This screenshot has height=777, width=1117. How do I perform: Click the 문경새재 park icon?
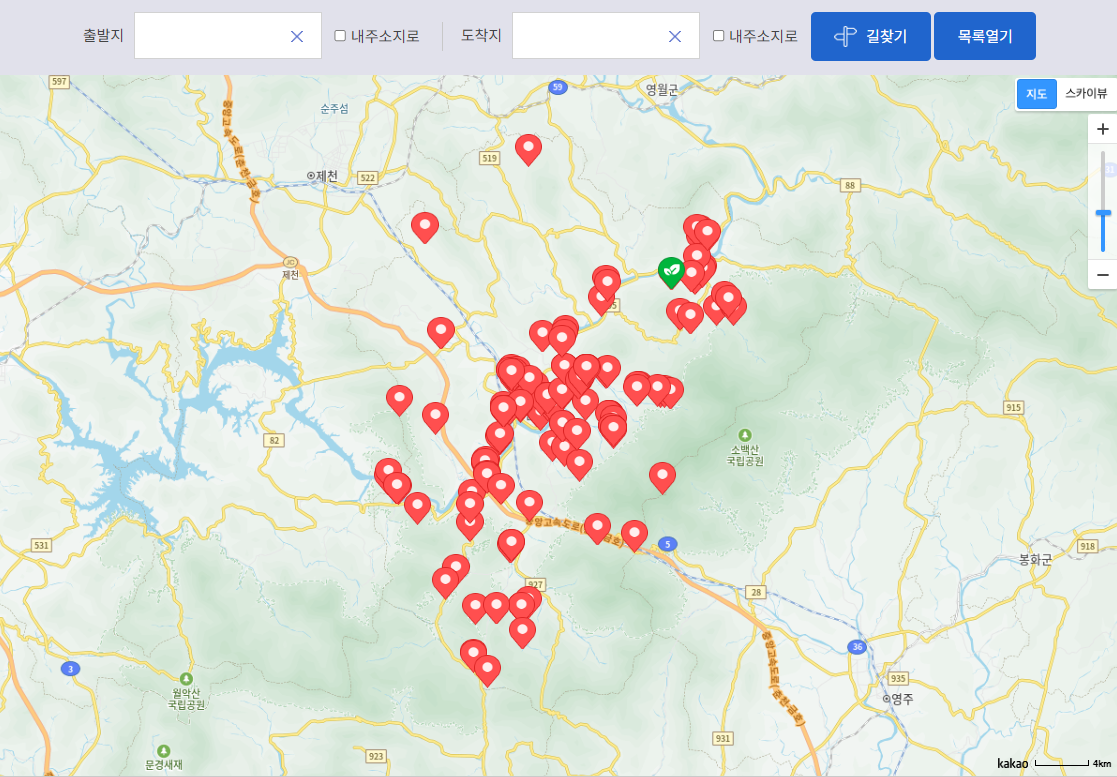tap(163, 751)
